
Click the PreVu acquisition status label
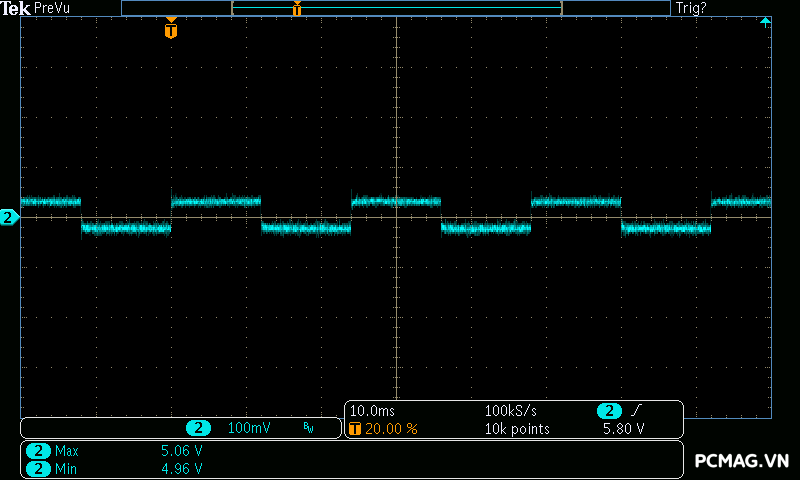coord(52,8)
